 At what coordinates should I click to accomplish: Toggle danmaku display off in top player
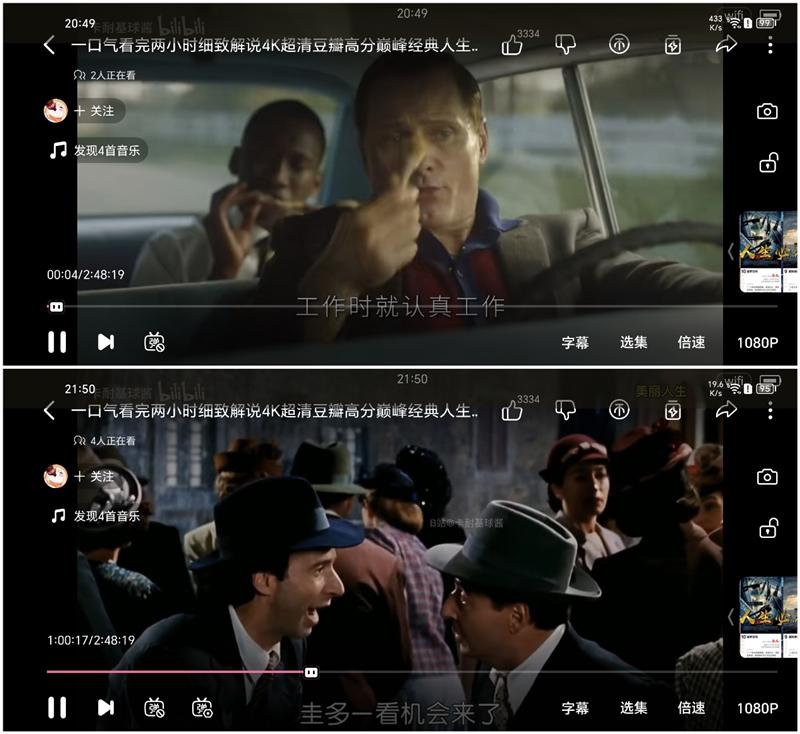coord(154,342)
